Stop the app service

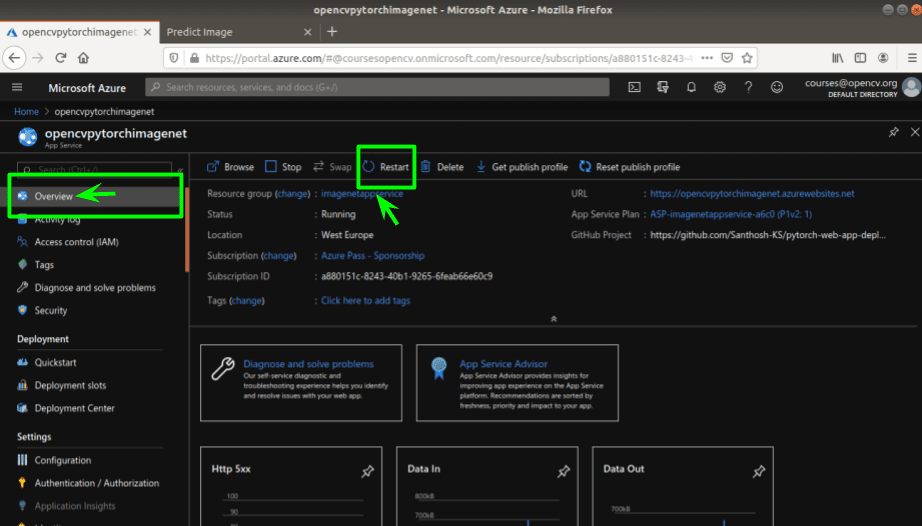point(283,167)
